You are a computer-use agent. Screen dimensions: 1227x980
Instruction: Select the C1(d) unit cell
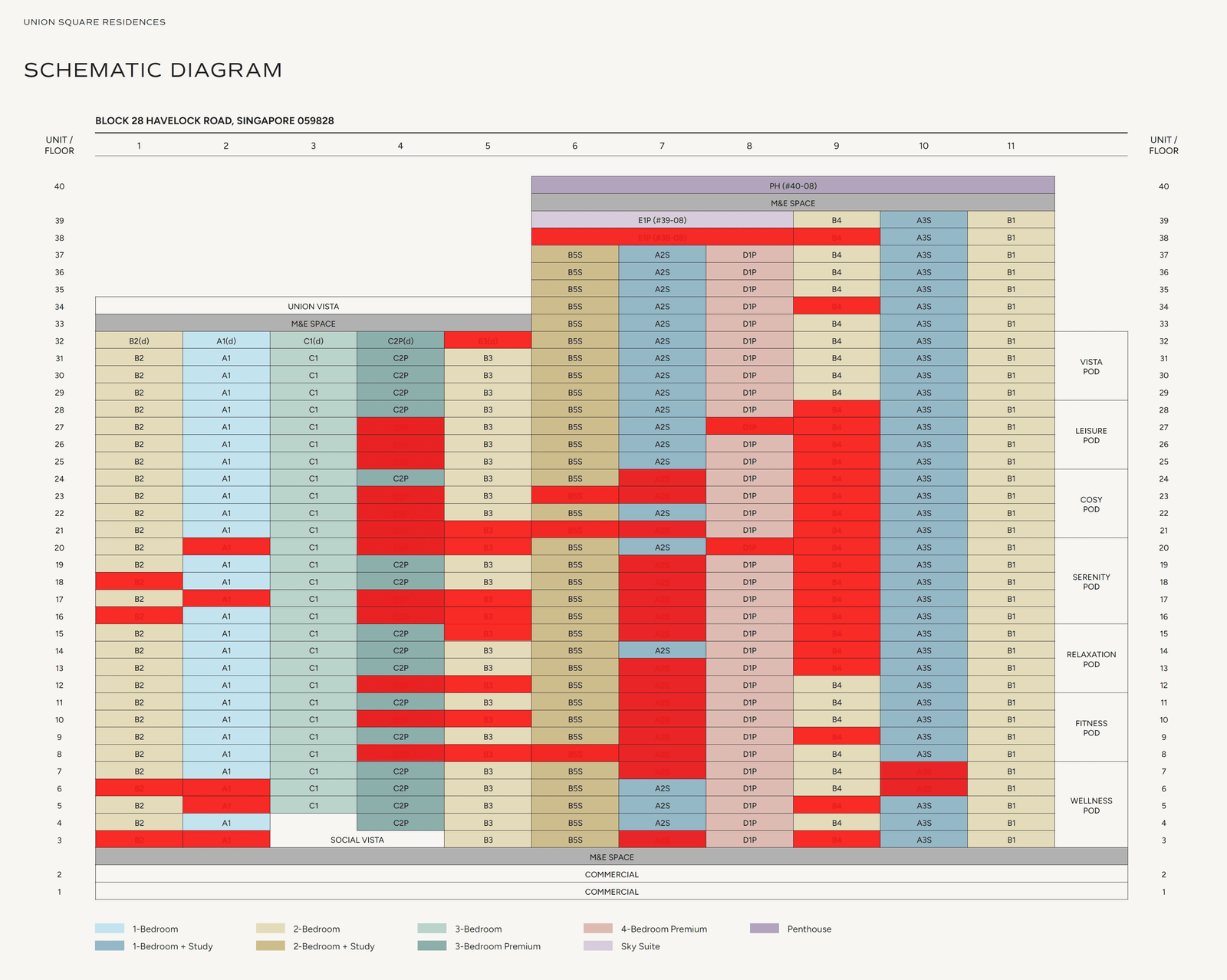click(313, 340)
